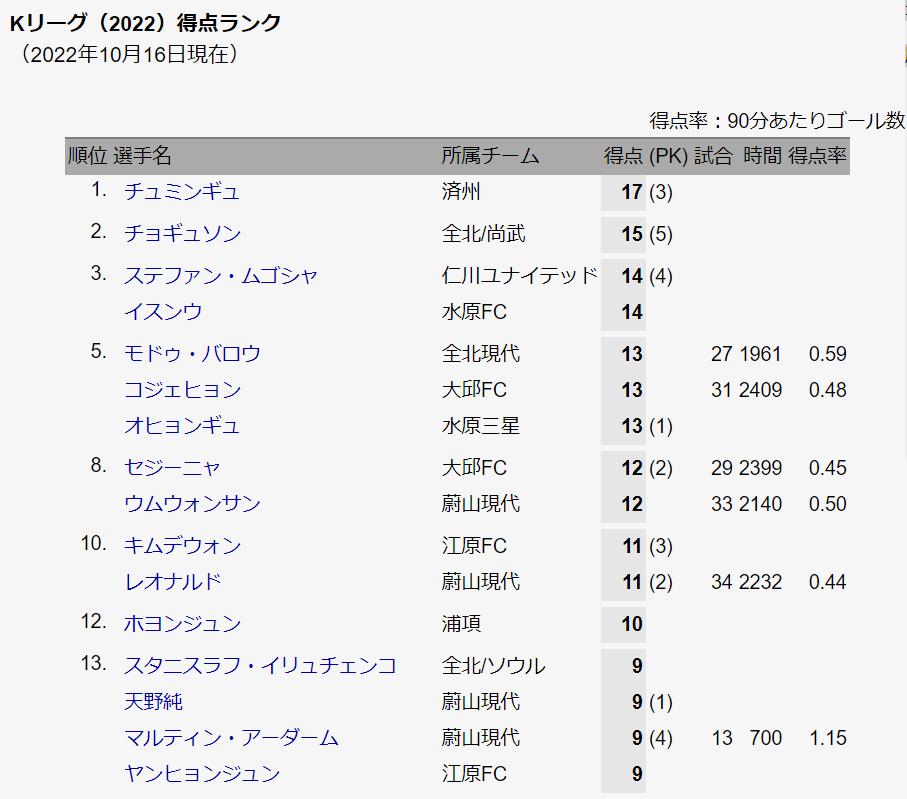Open the ヤンヒョンジュン player link
This screenshot has width=907, height=799.
[201, 774]
